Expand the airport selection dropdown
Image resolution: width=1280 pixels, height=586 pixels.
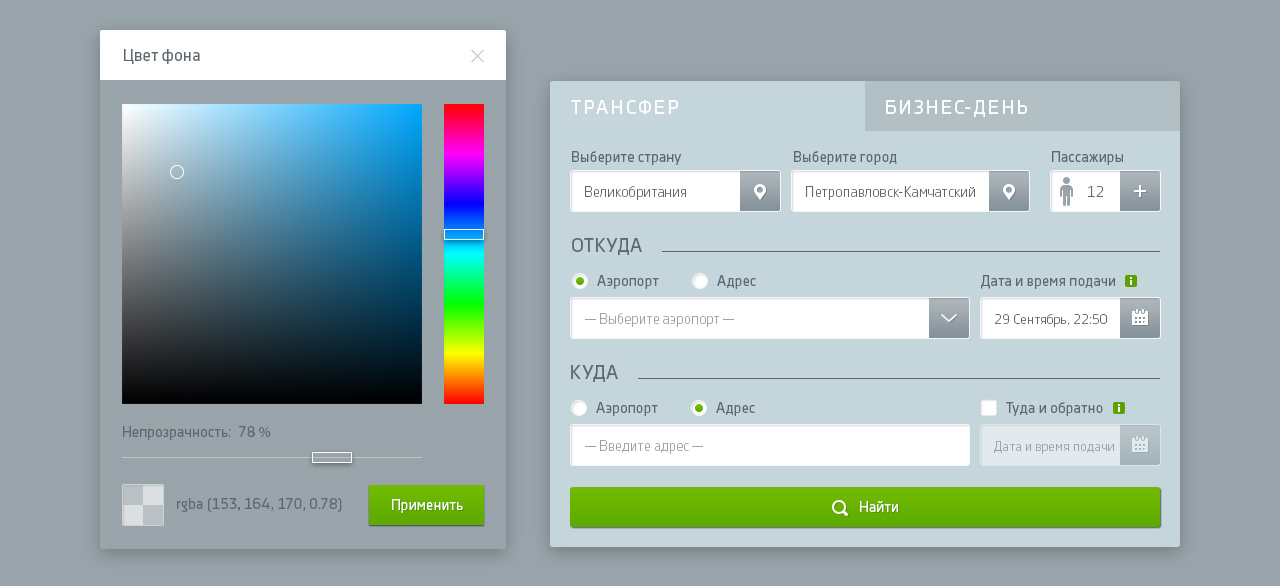949,318
